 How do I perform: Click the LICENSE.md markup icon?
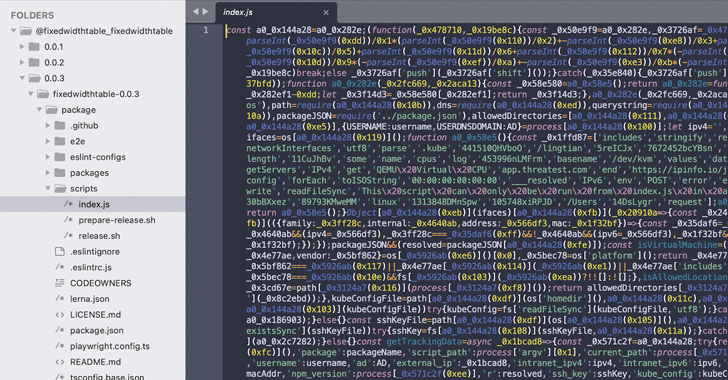coord(59,314)
